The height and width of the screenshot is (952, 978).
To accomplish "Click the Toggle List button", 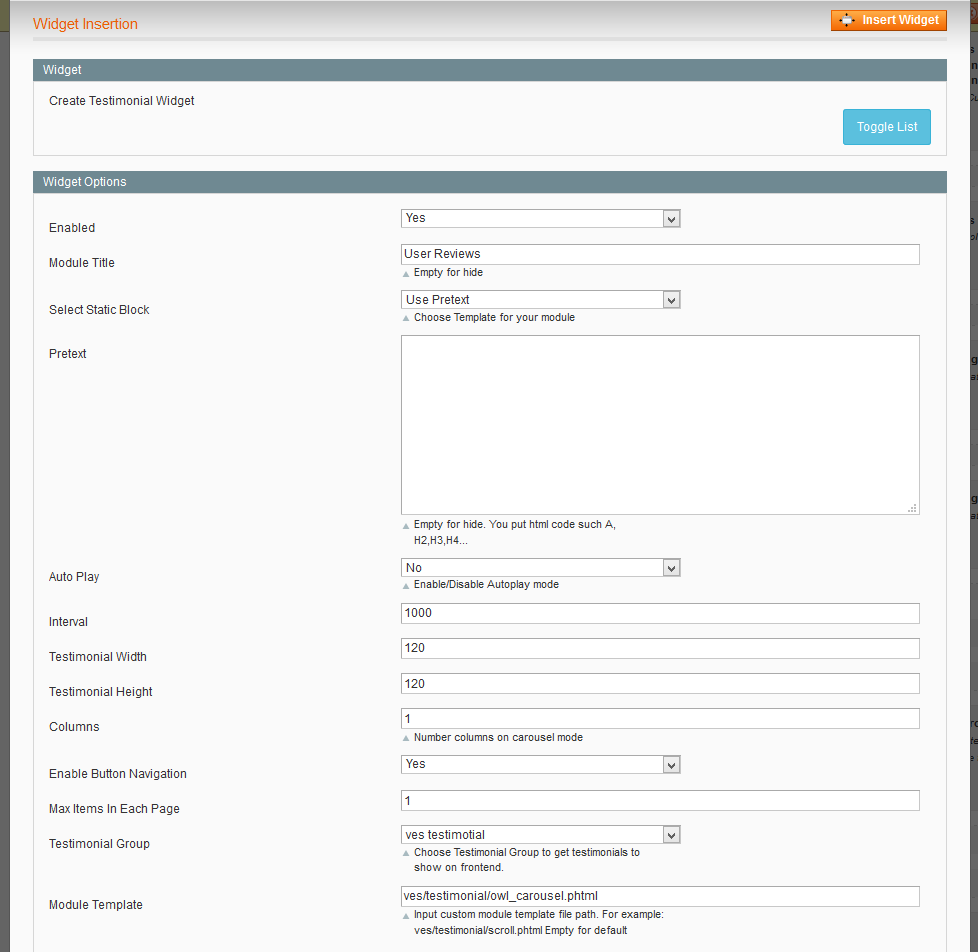I will pyautogui.click(x=886, y=127).
